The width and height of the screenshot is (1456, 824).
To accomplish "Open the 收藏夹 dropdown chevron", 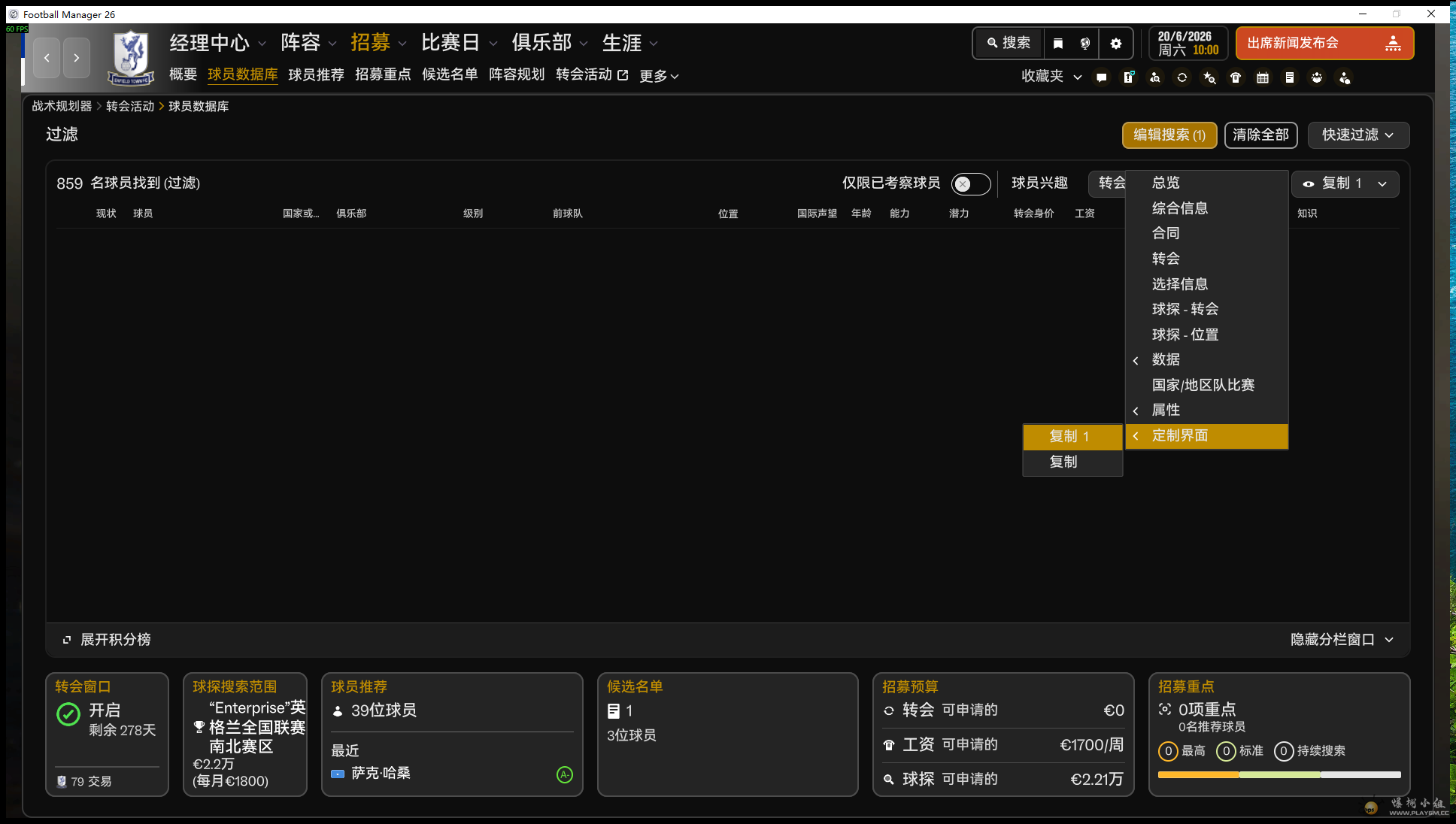I will 1077,77.
